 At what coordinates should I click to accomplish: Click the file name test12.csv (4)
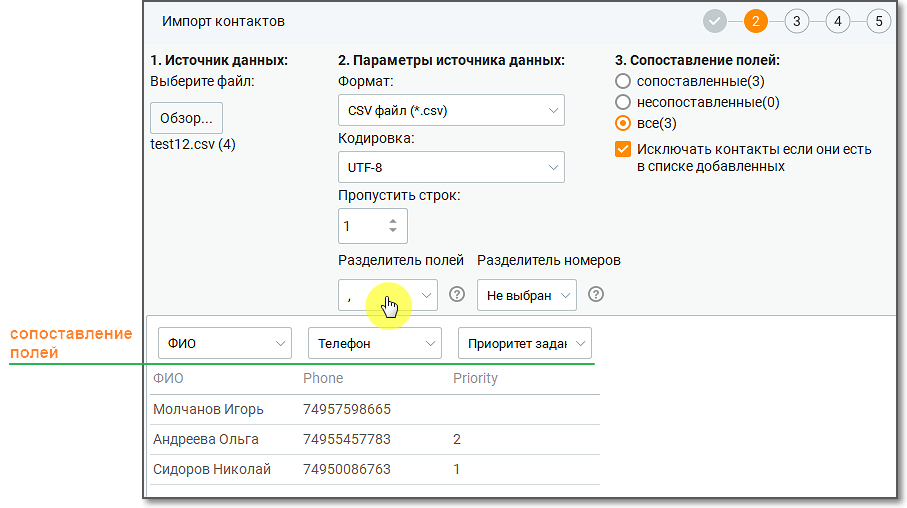pos(193,144)
